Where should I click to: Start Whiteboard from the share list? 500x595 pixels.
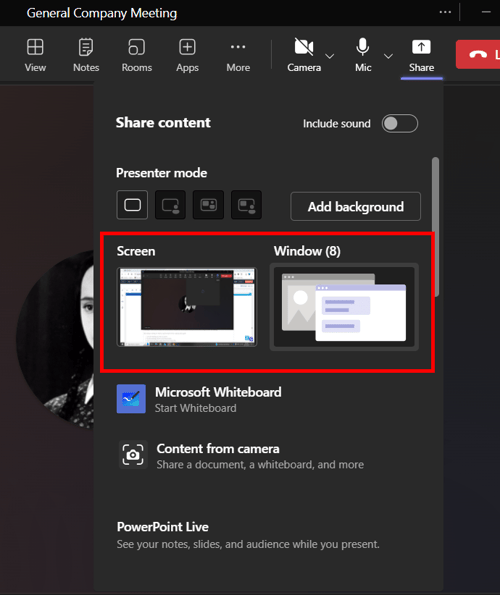coord(196,408)
